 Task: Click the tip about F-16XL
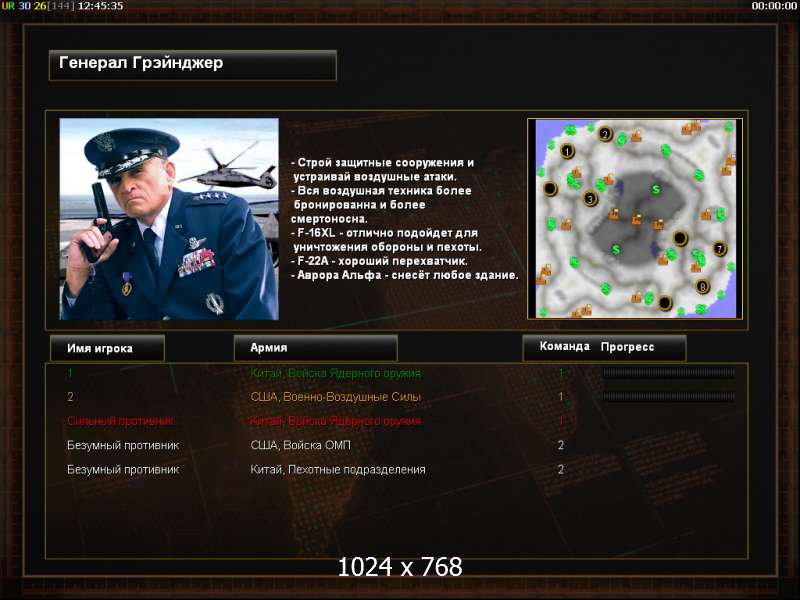(386, 240)
